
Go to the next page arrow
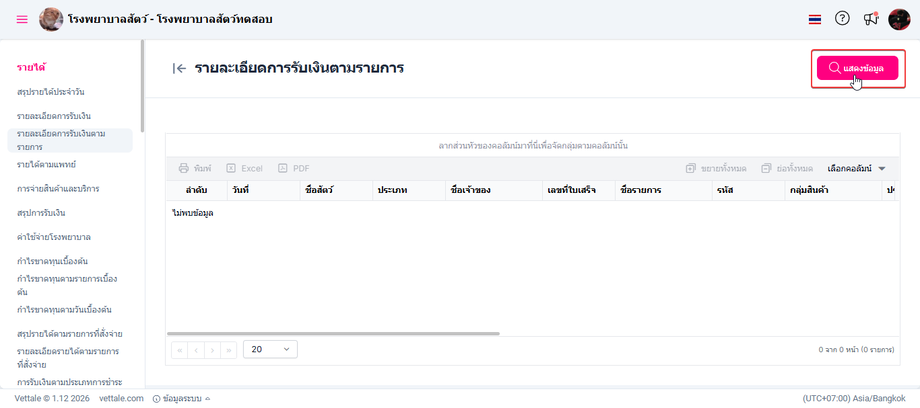pos(212,350)
